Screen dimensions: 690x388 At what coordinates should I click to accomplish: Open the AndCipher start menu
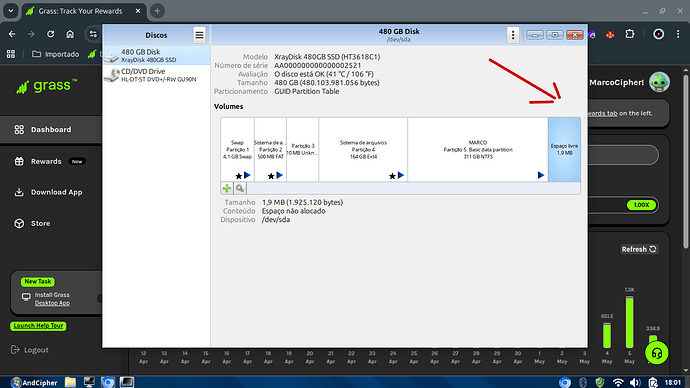(x=34, y=382)
